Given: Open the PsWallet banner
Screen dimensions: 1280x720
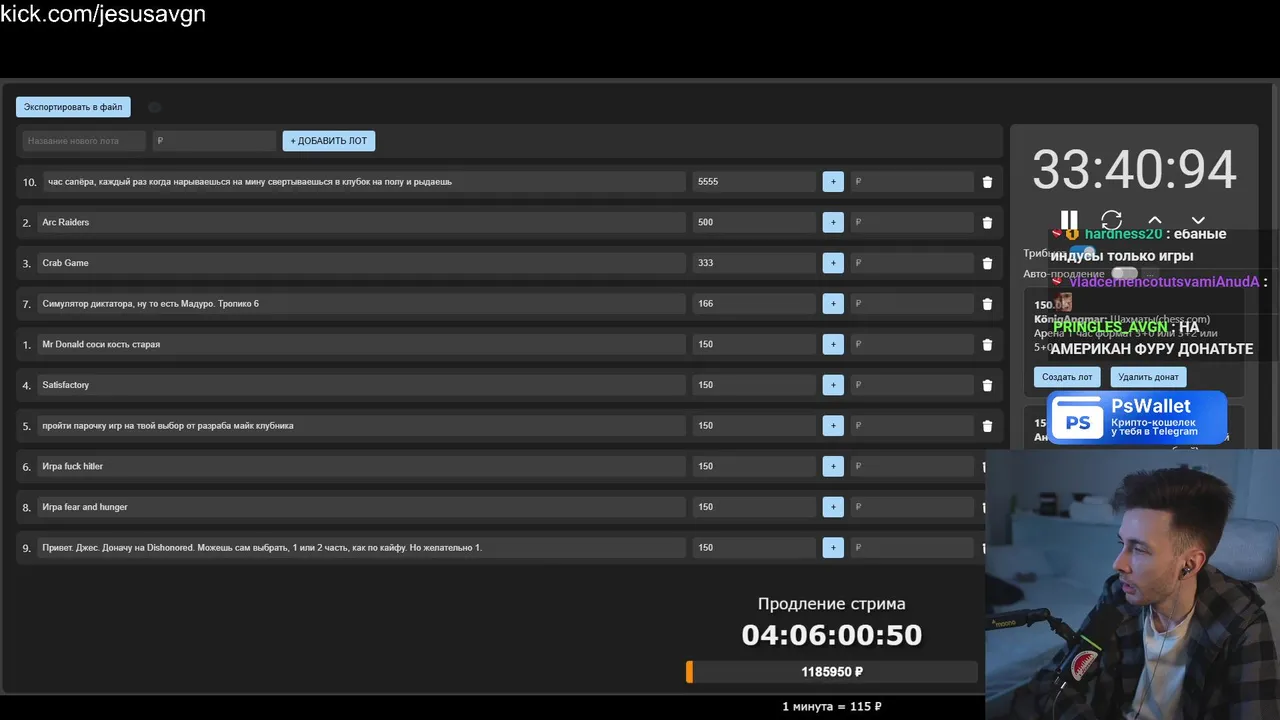Looking at the screenshot, I should (x=1137, y=417).
